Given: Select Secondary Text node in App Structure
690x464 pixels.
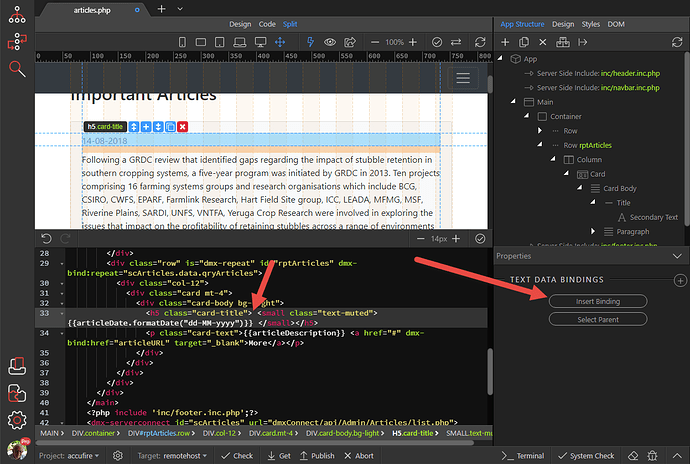Looking at the screenshot, I should 654,216.
